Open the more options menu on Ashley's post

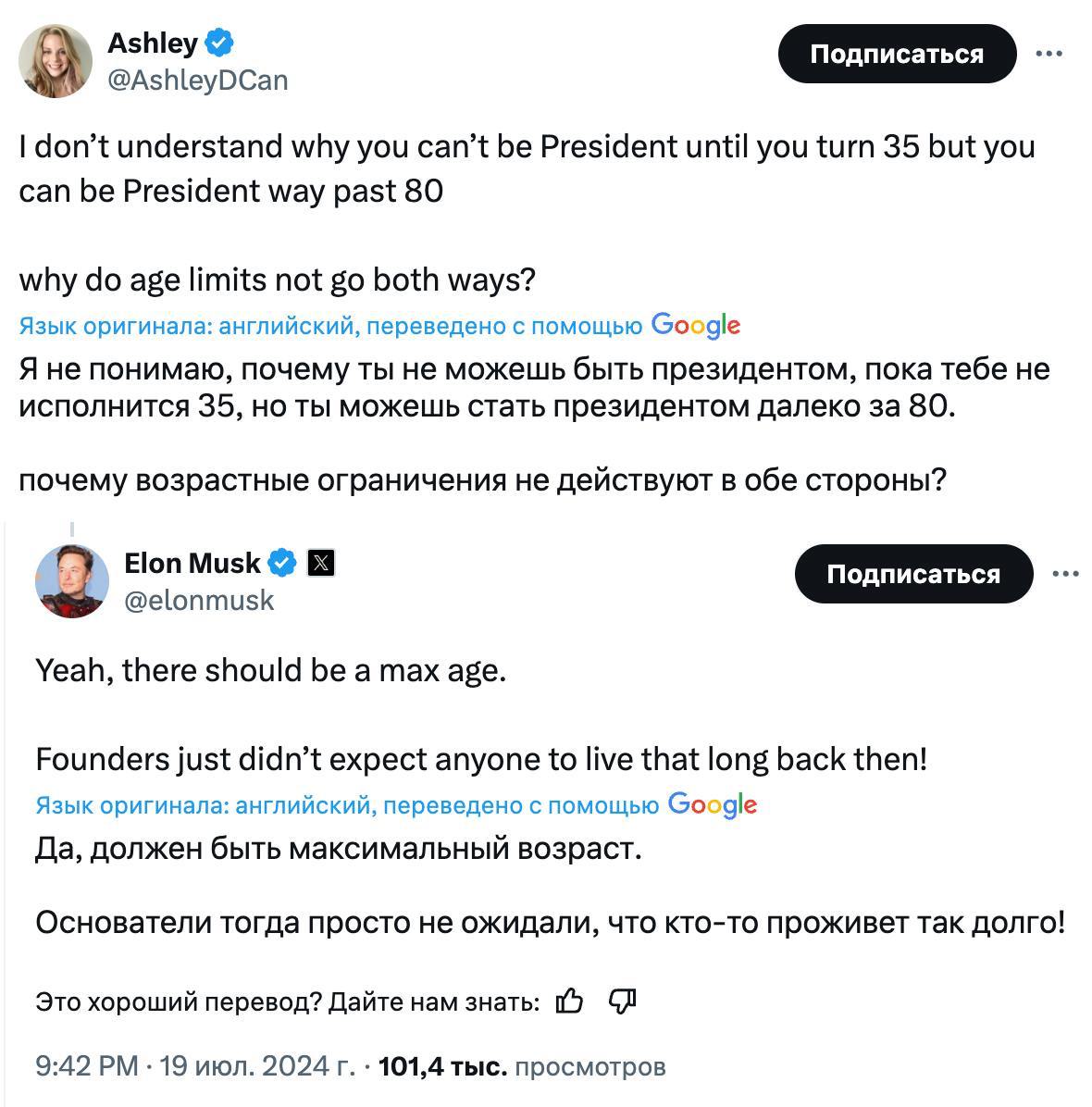coord(1049,54)
